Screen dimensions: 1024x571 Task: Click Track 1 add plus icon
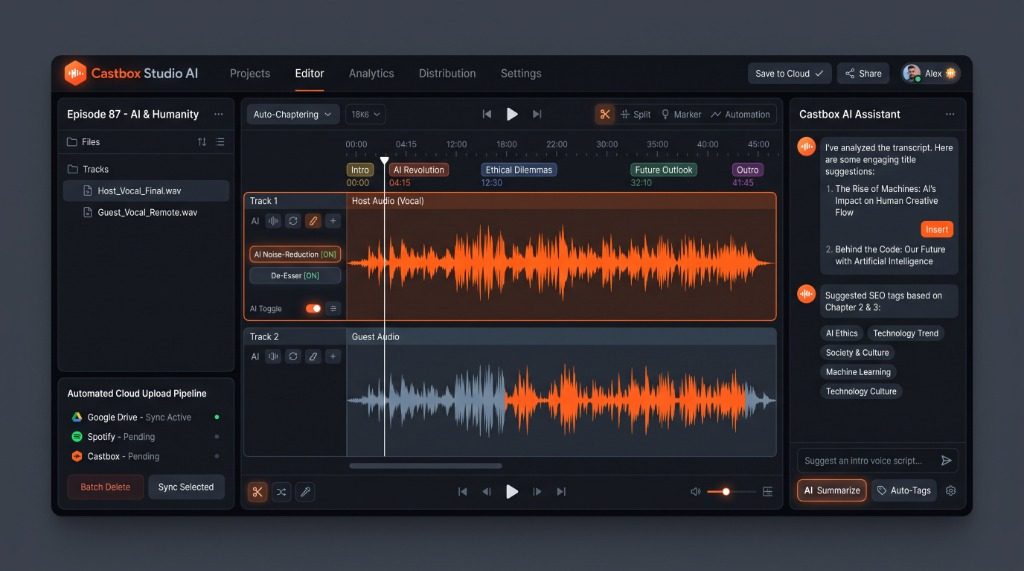(x=333, y=221)
